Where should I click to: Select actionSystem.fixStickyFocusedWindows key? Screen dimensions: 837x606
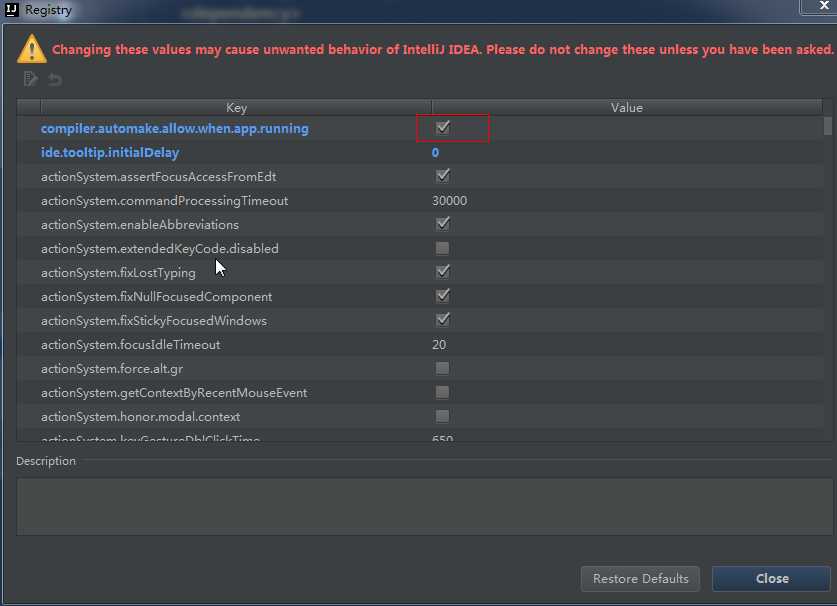click(x=154, y=321)
